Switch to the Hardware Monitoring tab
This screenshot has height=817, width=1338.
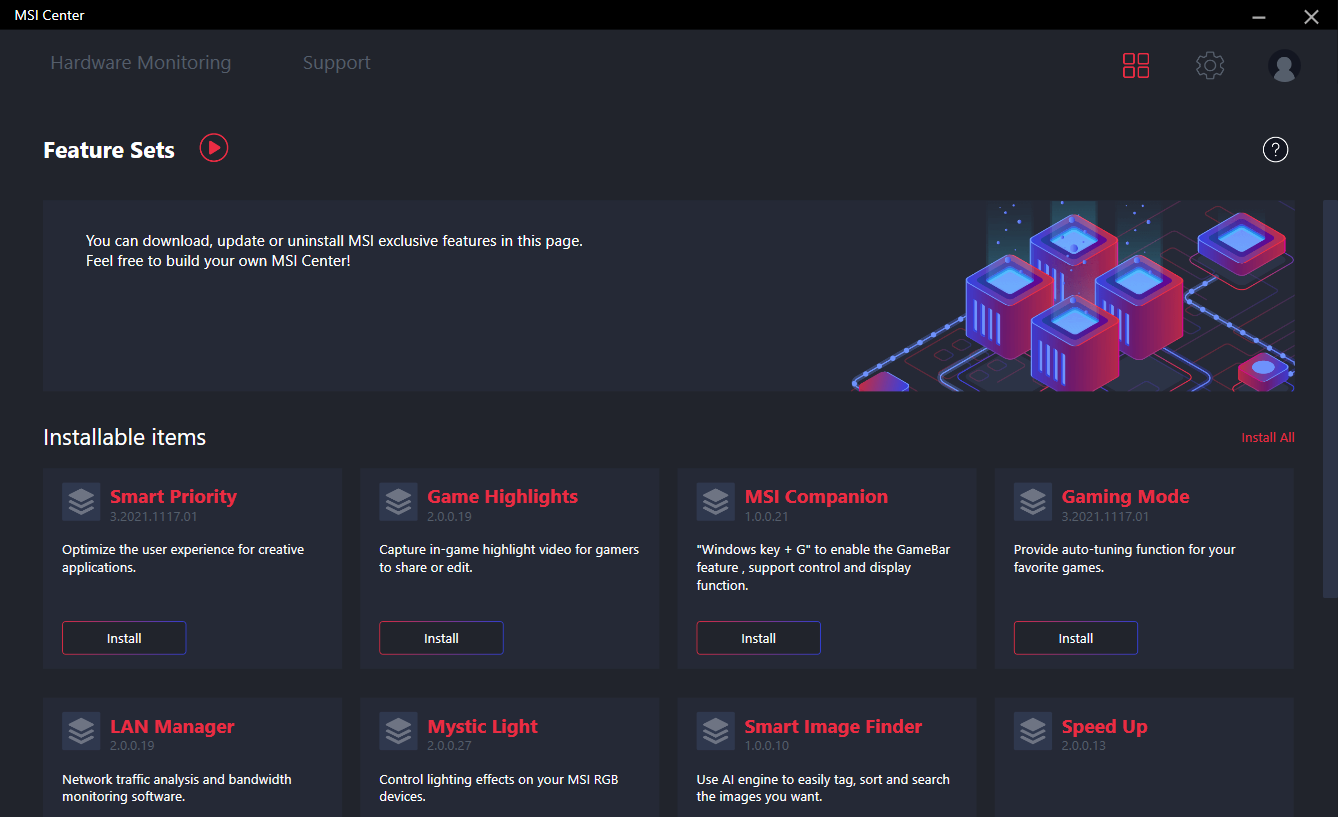point(141,63)
